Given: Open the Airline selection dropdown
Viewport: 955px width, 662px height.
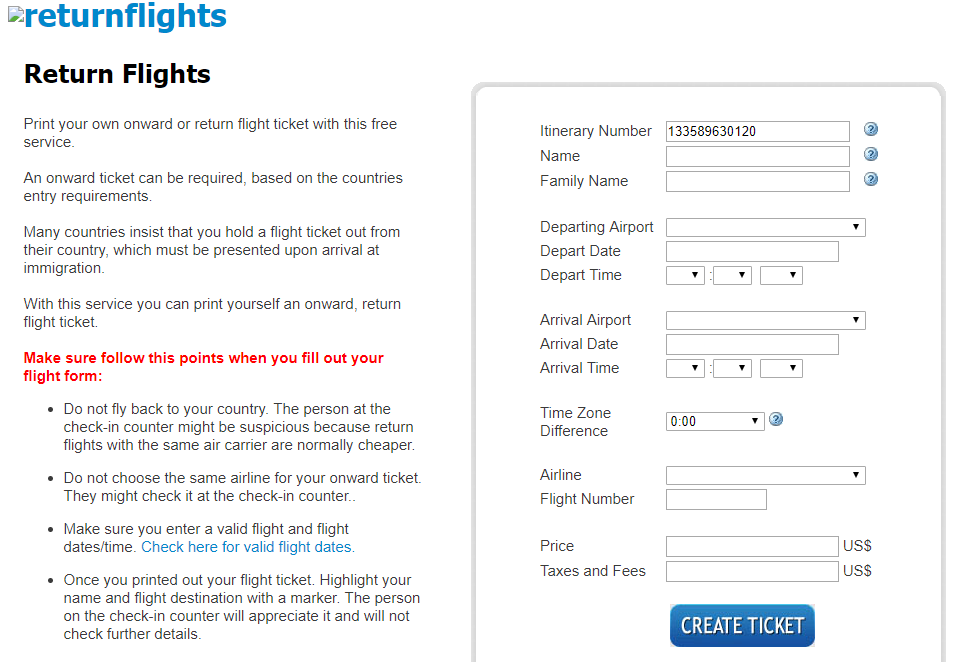Looking at the screenshot, I should pyautogui.click(x=765, y=475).
